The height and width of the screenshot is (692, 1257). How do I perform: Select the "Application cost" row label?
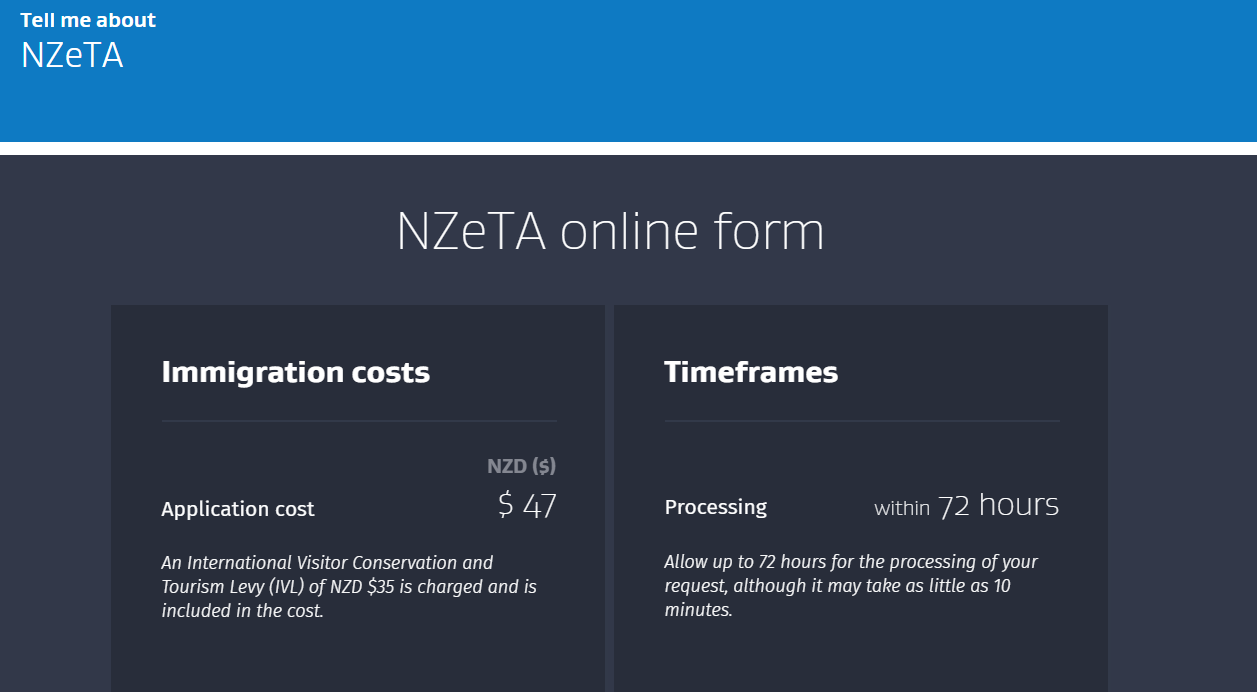(x=238, y=509)
